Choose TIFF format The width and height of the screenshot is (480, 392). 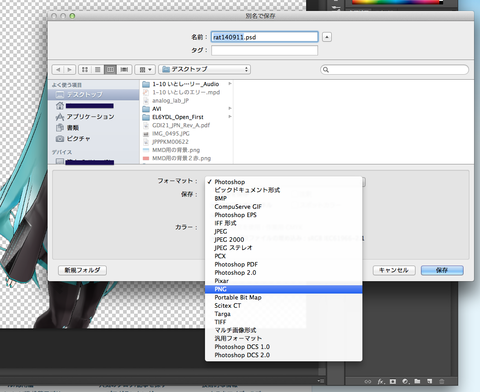pos(284,322)
